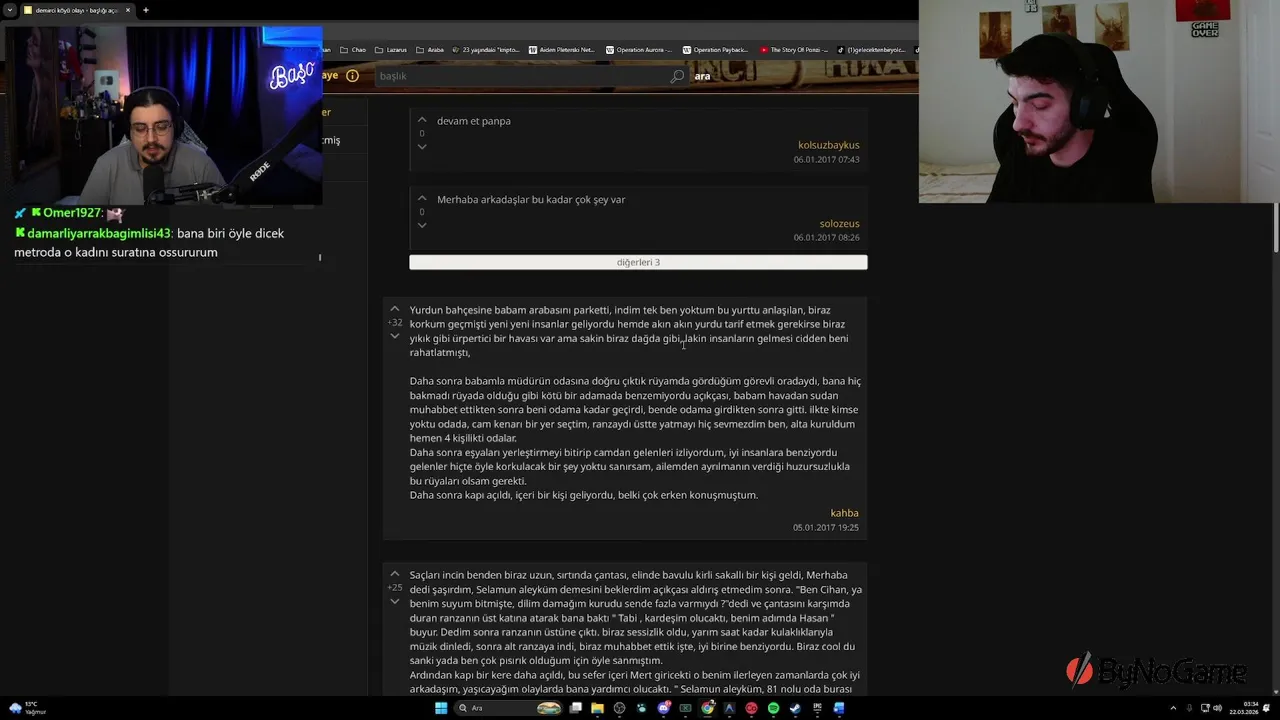Screen dimensions: 1280x720
Task: Click the page vertical scrollbar thumb
Action: pos(1276,227)
